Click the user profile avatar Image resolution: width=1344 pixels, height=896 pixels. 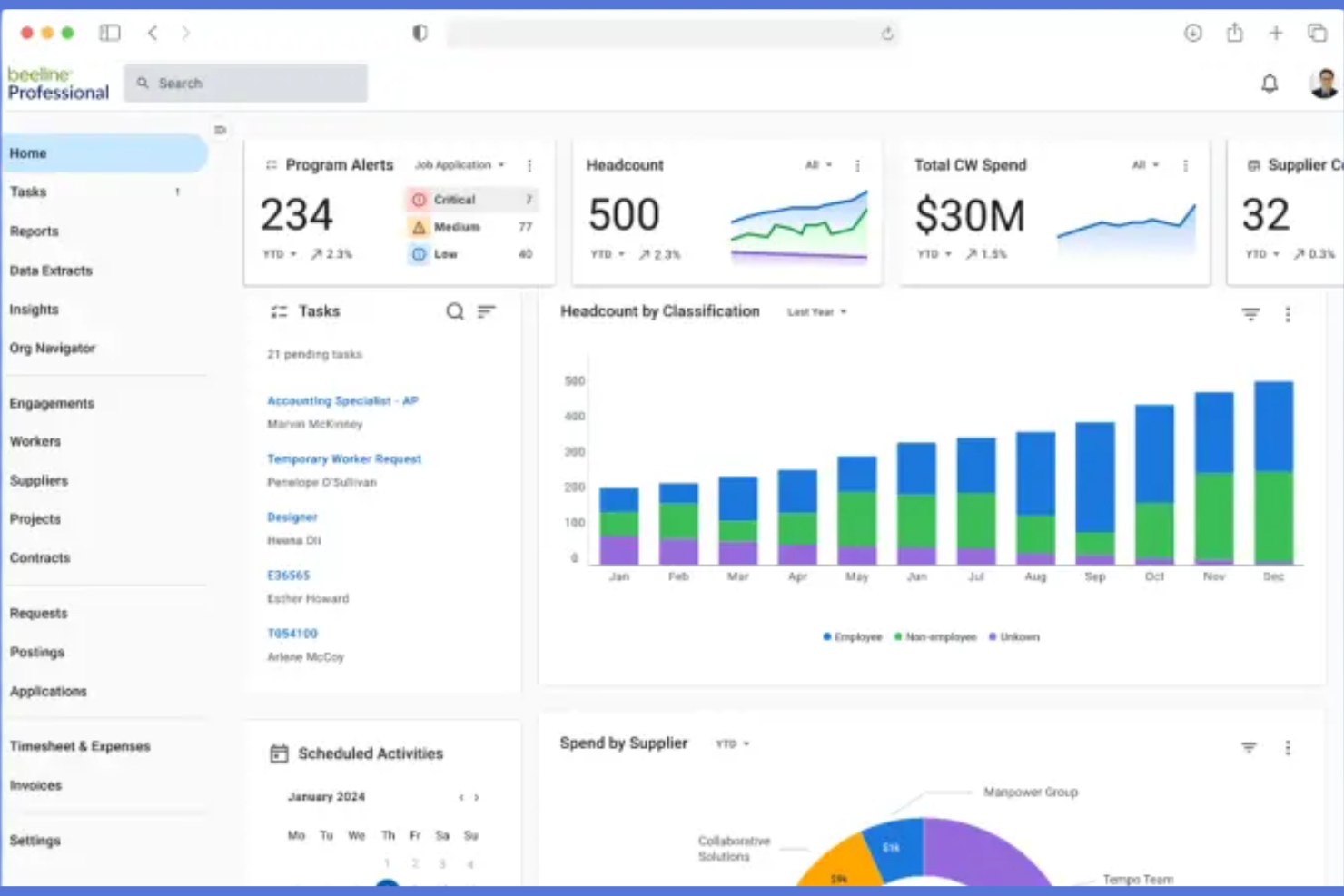pyautogui.click(x=1324, y=83)
